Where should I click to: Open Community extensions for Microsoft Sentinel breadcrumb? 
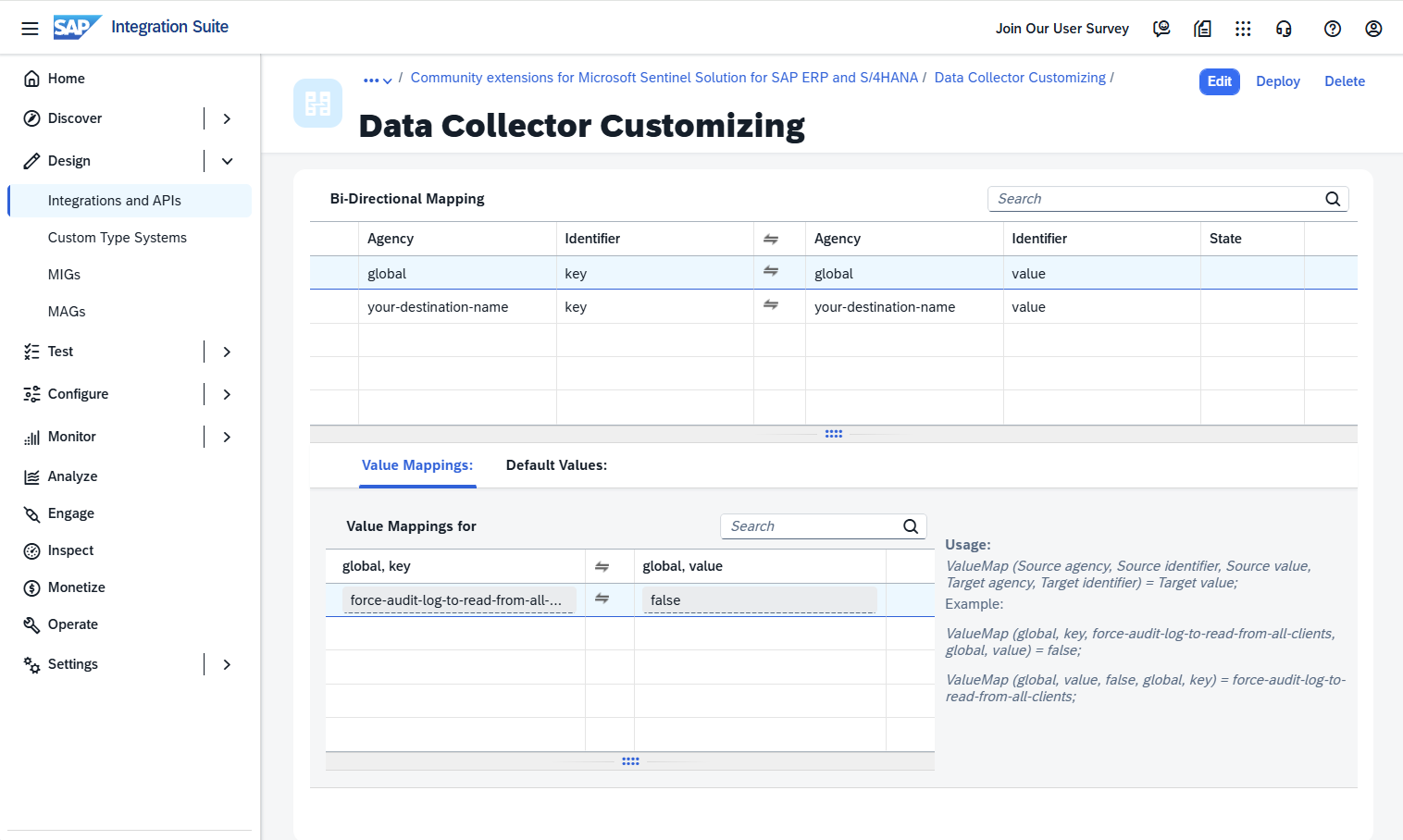point(664,78)
